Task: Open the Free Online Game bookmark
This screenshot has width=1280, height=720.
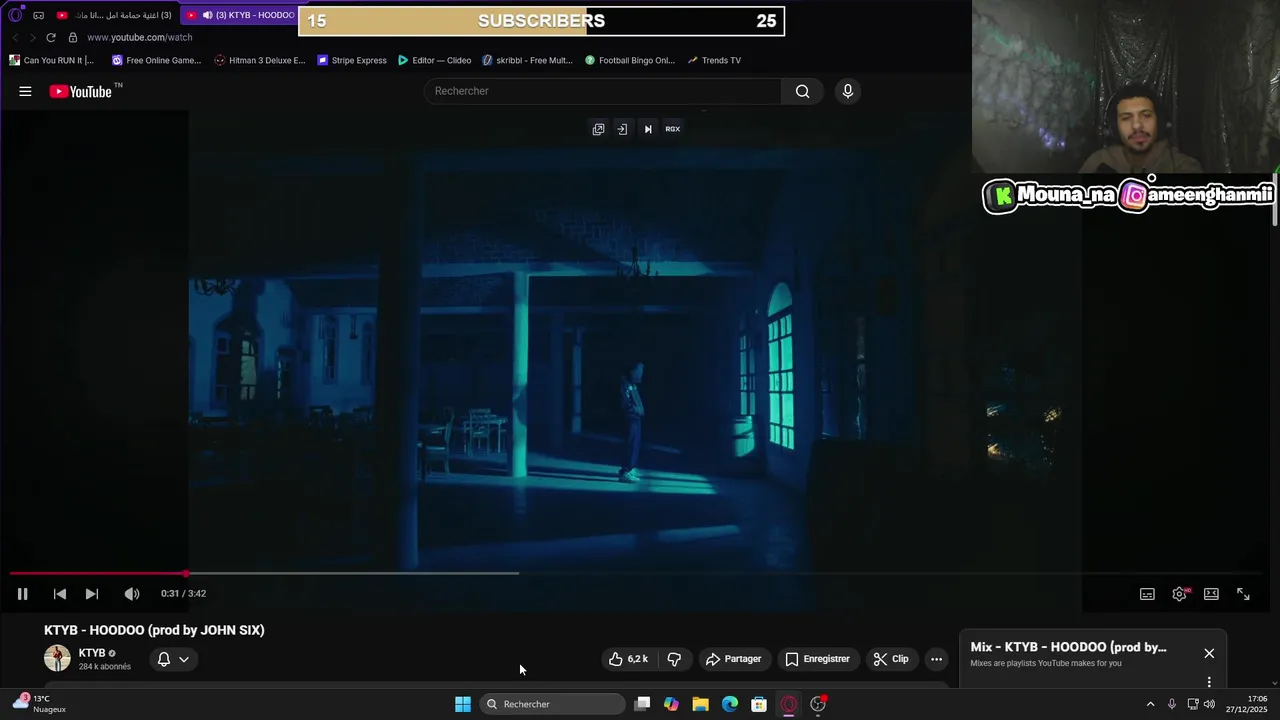Action: coord(156,60)
